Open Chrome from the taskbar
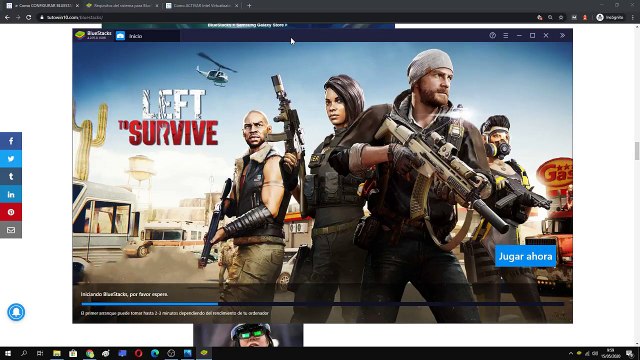640x360 pixels. click(x=90, y=353)
